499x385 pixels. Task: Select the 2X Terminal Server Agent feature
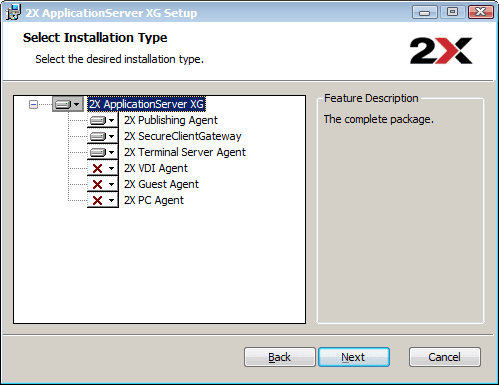point(185,152)
